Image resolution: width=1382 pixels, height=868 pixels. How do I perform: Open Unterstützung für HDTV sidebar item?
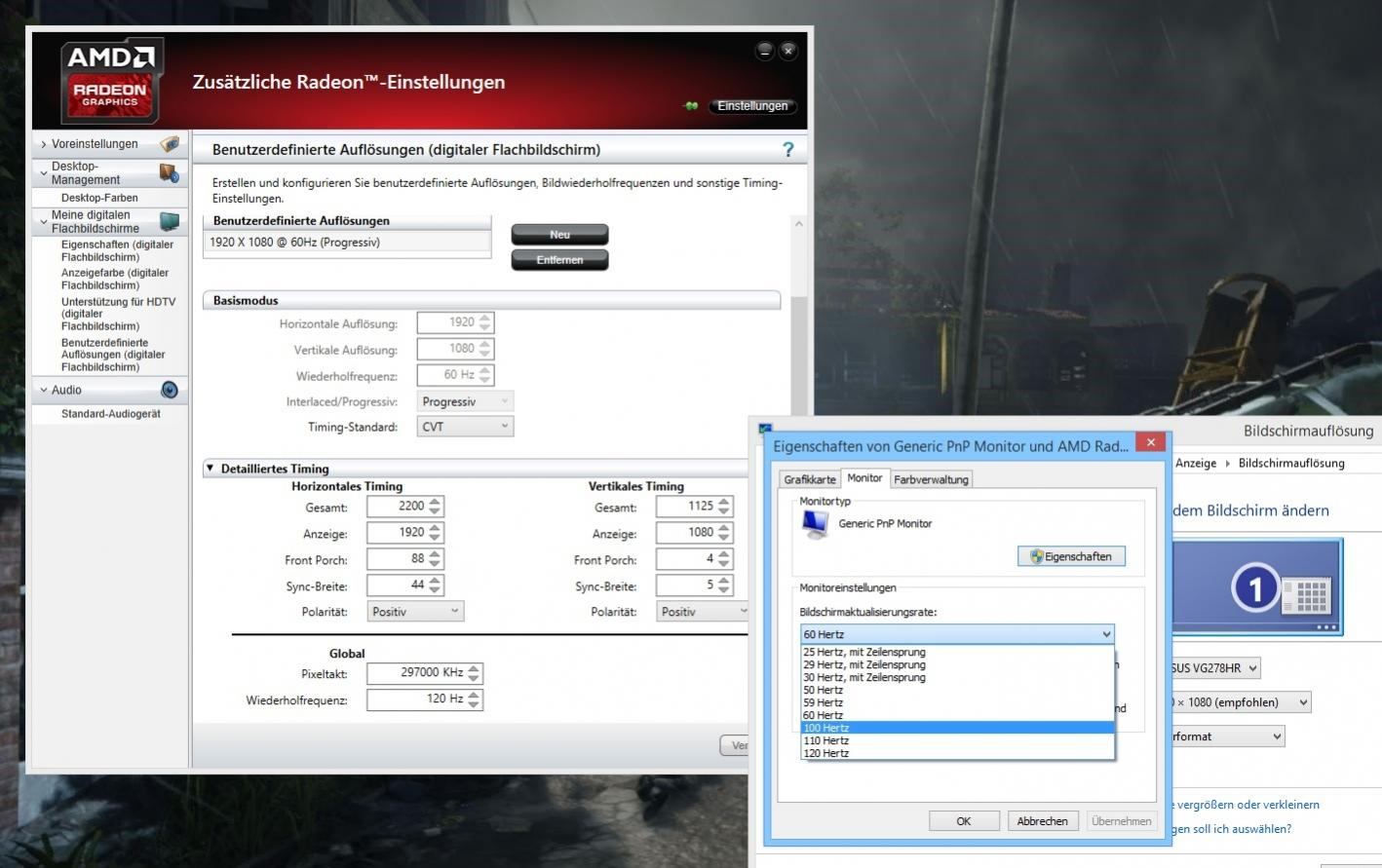[118, 314]
